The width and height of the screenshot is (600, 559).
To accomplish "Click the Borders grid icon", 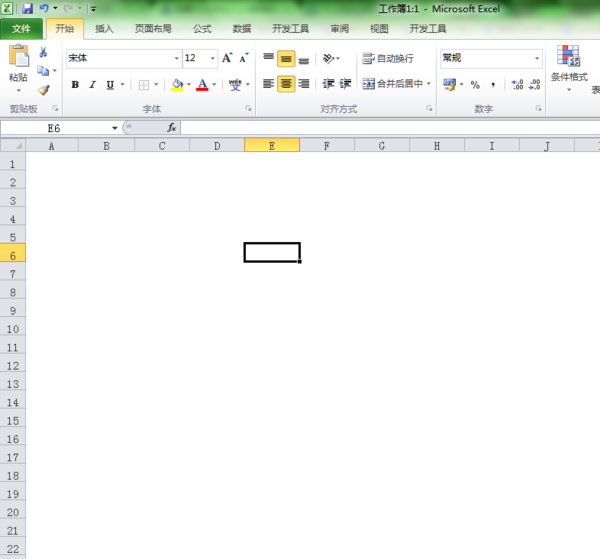I will (144, 85).
